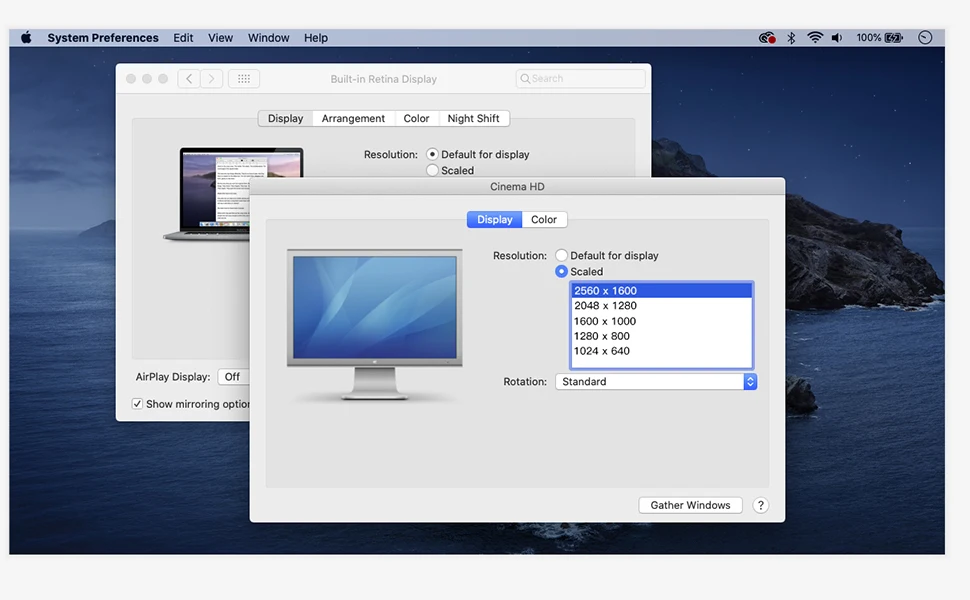Click the Creative Cloud menu bar icon
The height and width of the screenshot is (600, 970).
767,38
